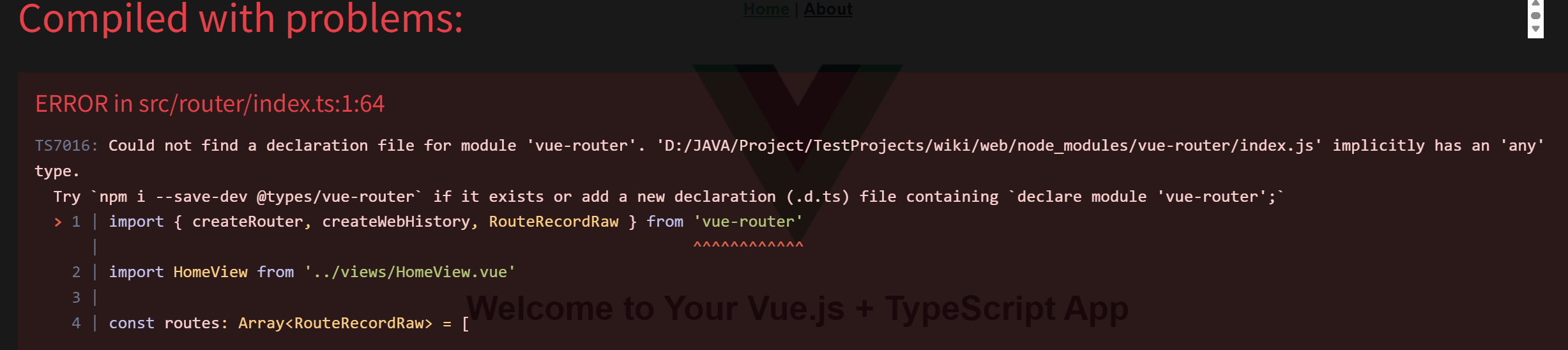Click 'Array<RouteRecordRaw>' in the routes declaration

point(335,323)
